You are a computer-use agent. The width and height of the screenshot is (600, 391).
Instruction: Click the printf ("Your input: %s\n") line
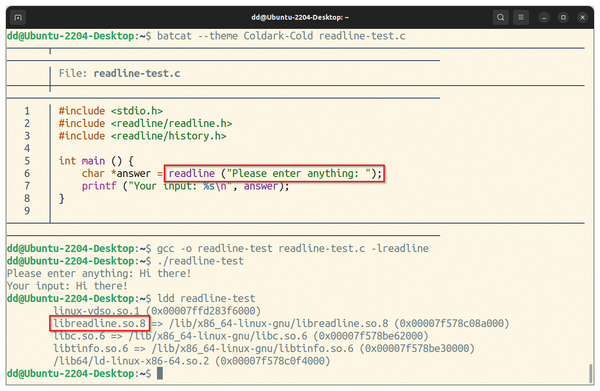[185, 186]
